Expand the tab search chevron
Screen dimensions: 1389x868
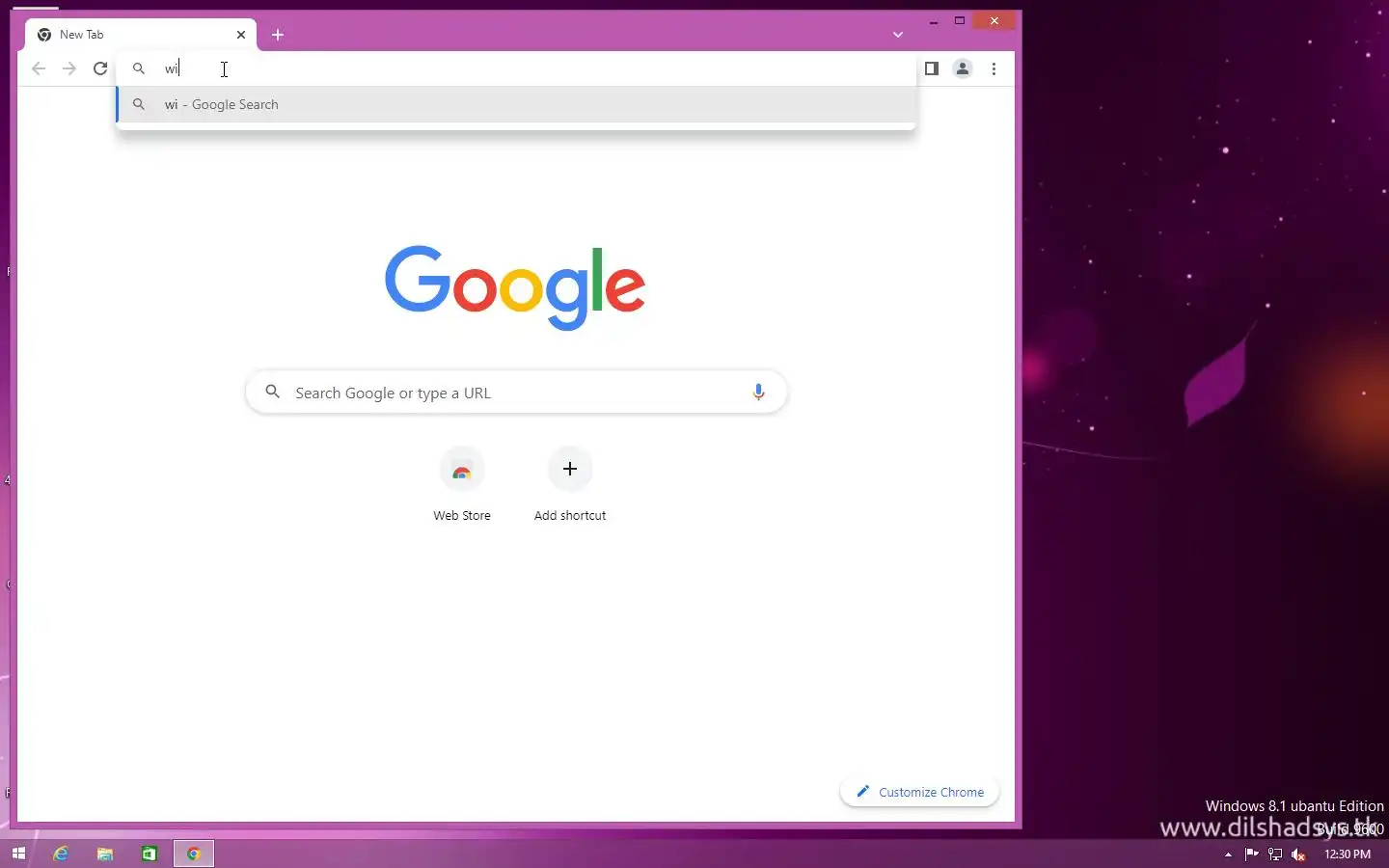coord(898,35)
